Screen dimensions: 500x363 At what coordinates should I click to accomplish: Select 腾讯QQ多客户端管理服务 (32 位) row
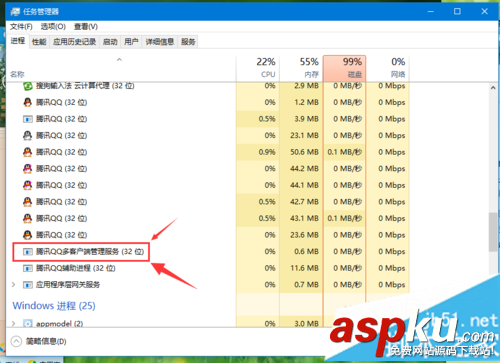click(x=90, y=252)
